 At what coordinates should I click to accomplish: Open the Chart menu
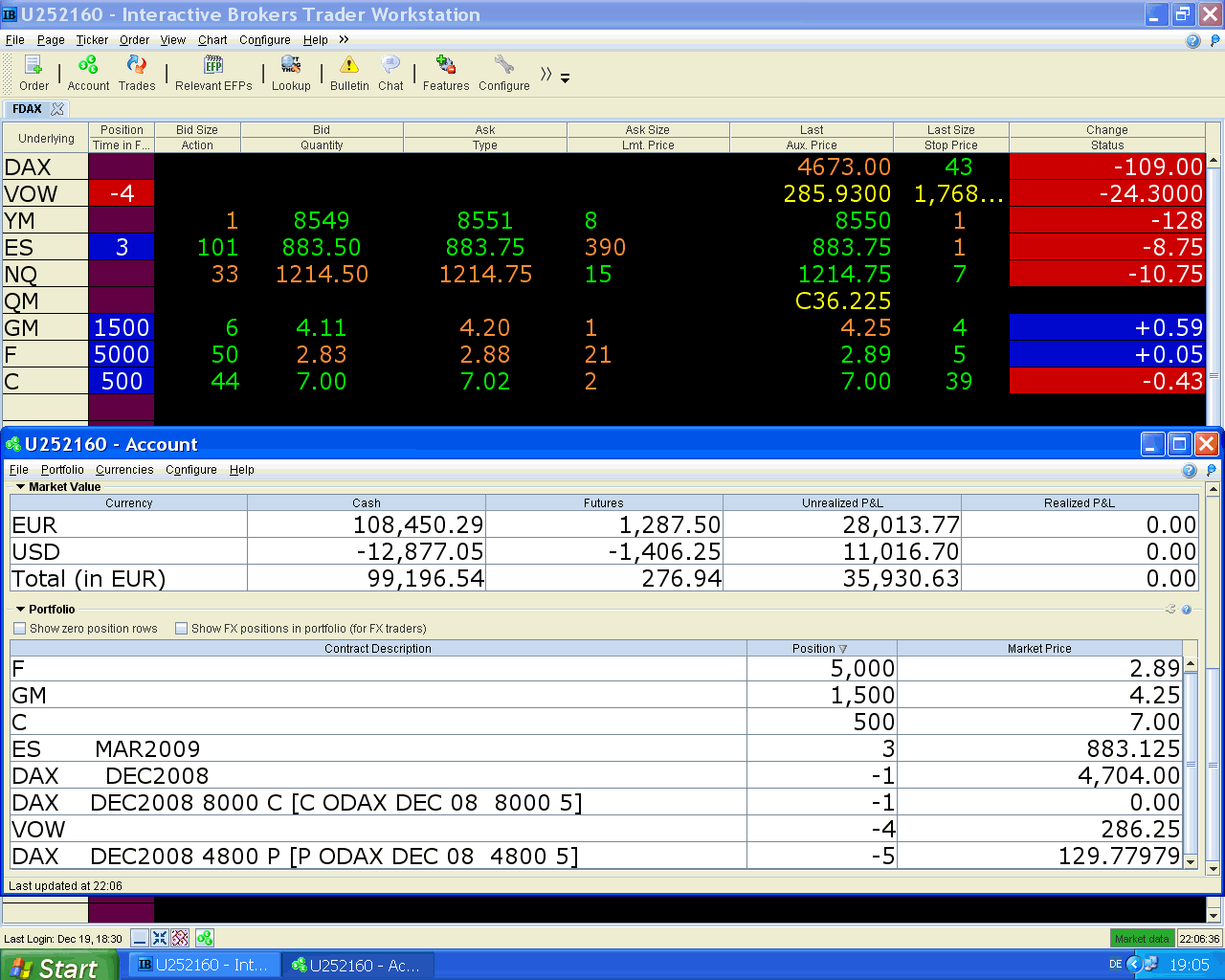coord(212,40)
